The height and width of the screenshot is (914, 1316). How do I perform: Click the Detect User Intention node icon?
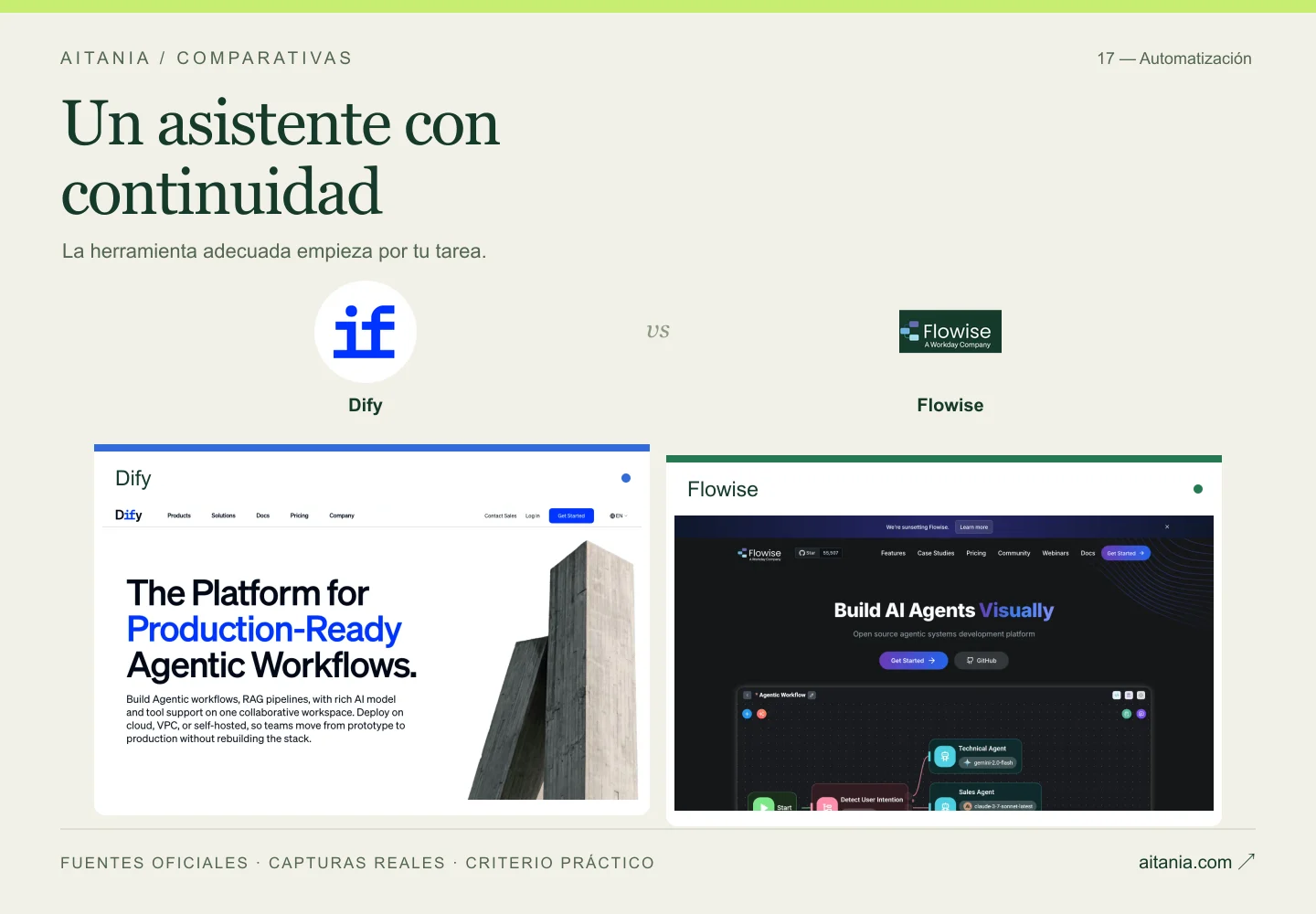pos(827,805)
